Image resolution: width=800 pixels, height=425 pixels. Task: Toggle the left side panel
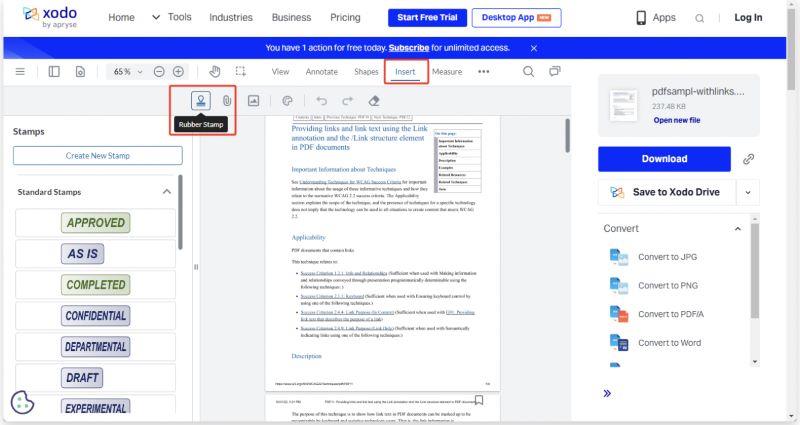[x=54, y=72]
